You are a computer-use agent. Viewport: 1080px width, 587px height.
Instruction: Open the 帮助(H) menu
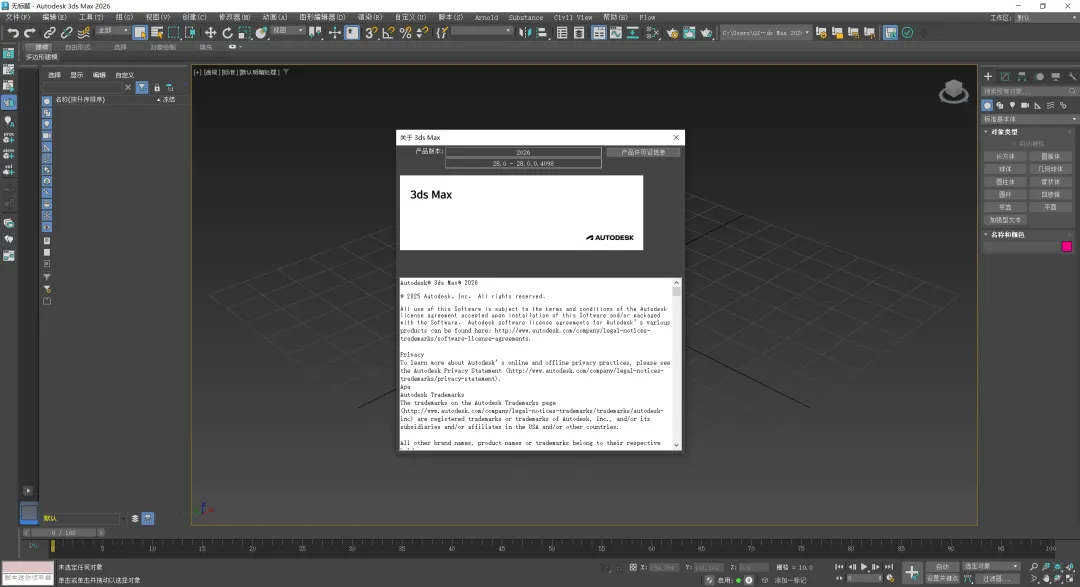615,17
